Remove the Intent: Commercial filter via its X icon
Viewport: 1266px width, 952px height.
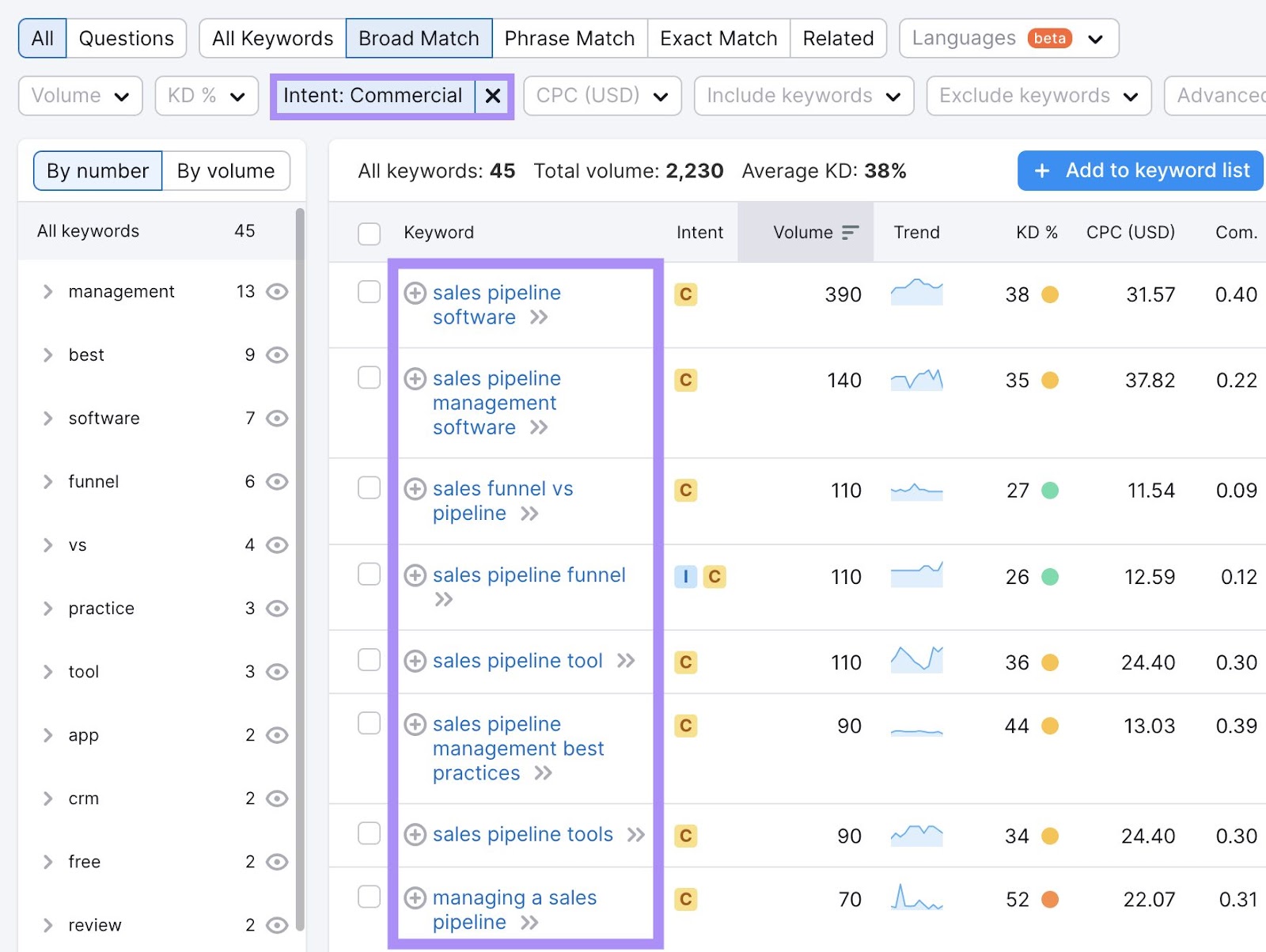[493, 96]
